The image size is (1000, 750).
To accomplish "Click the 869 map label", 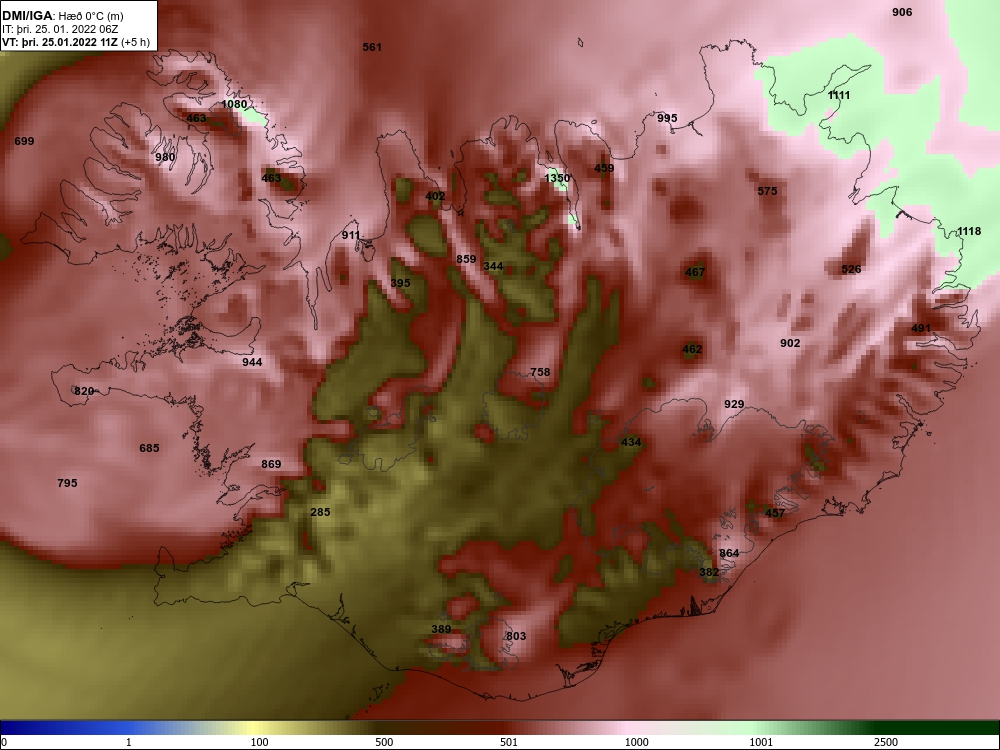I will [x=271, y=465].
